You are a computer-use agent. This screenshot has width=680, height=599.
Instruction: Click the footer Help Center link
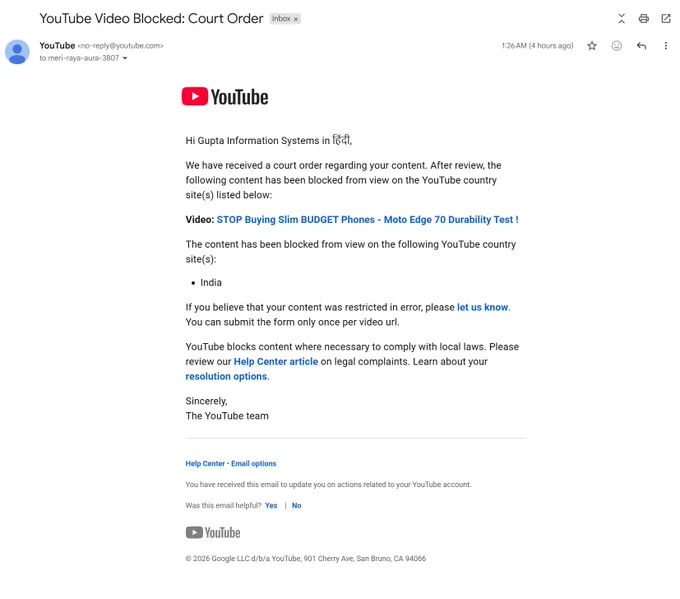click(x=205, y=463)
